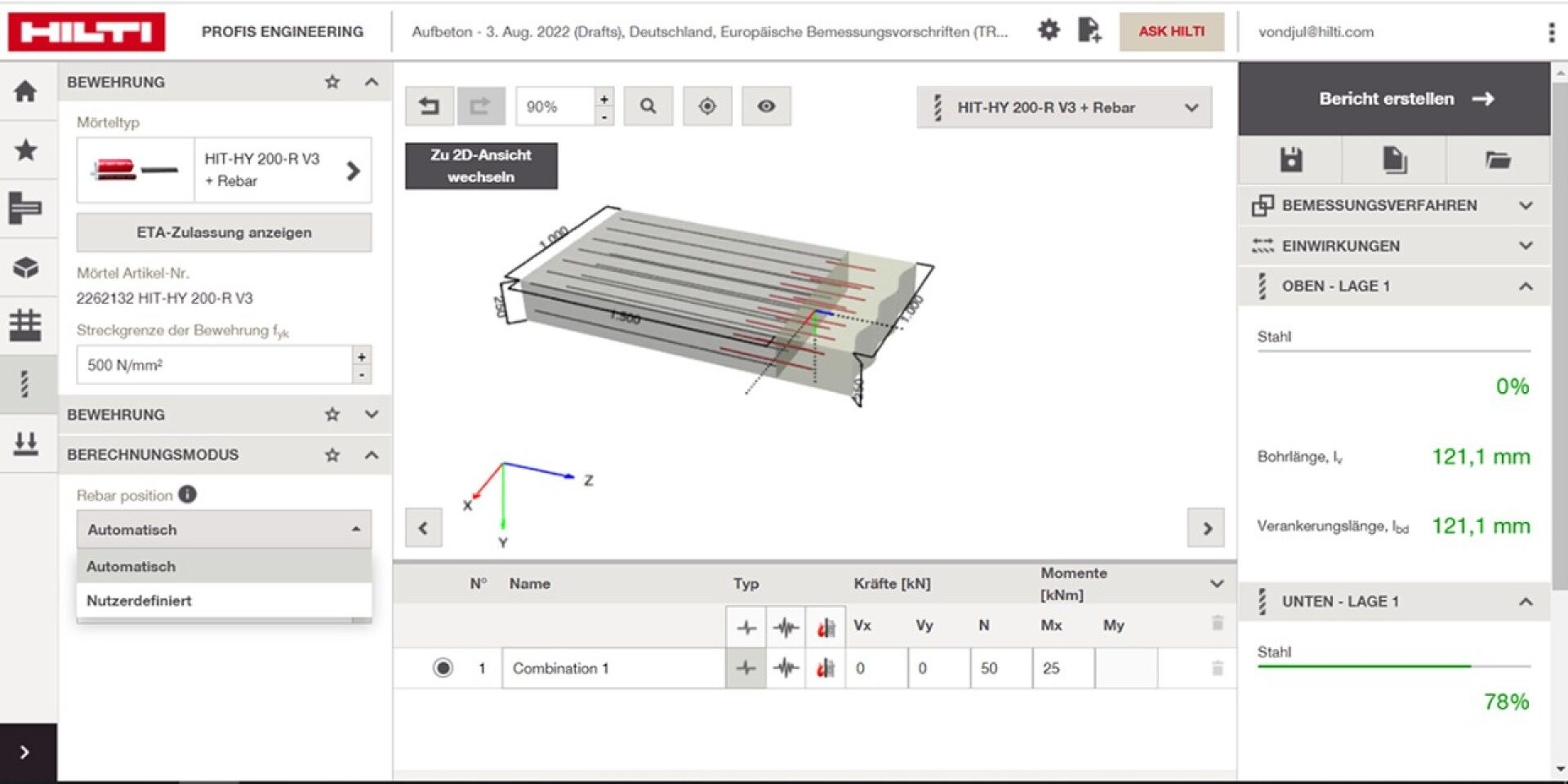Click the magnifier zoom search icon
Screen dimensions: 1568x784
pos(648,106)
